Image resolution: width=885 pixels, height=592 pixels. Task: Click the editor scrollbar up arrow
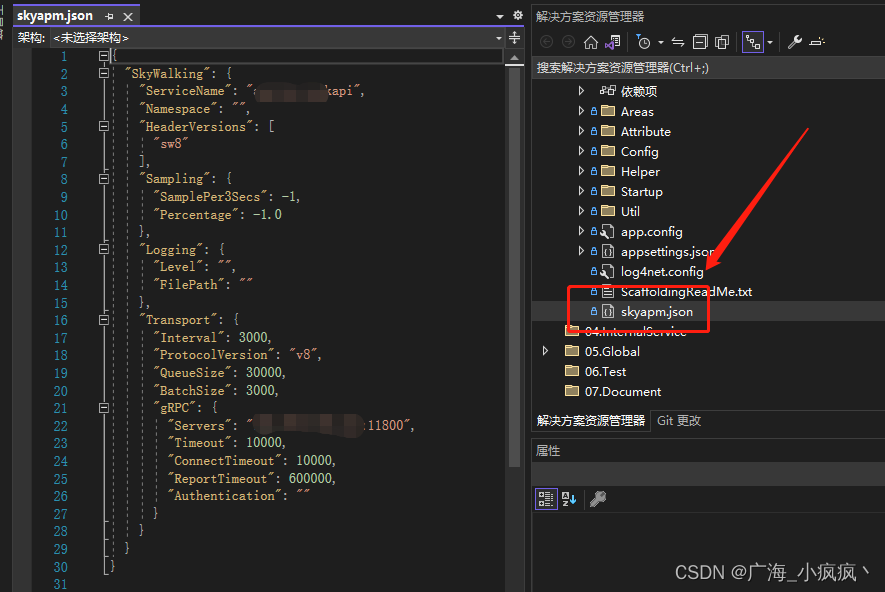pyautogui.click(x=514, y=58)
